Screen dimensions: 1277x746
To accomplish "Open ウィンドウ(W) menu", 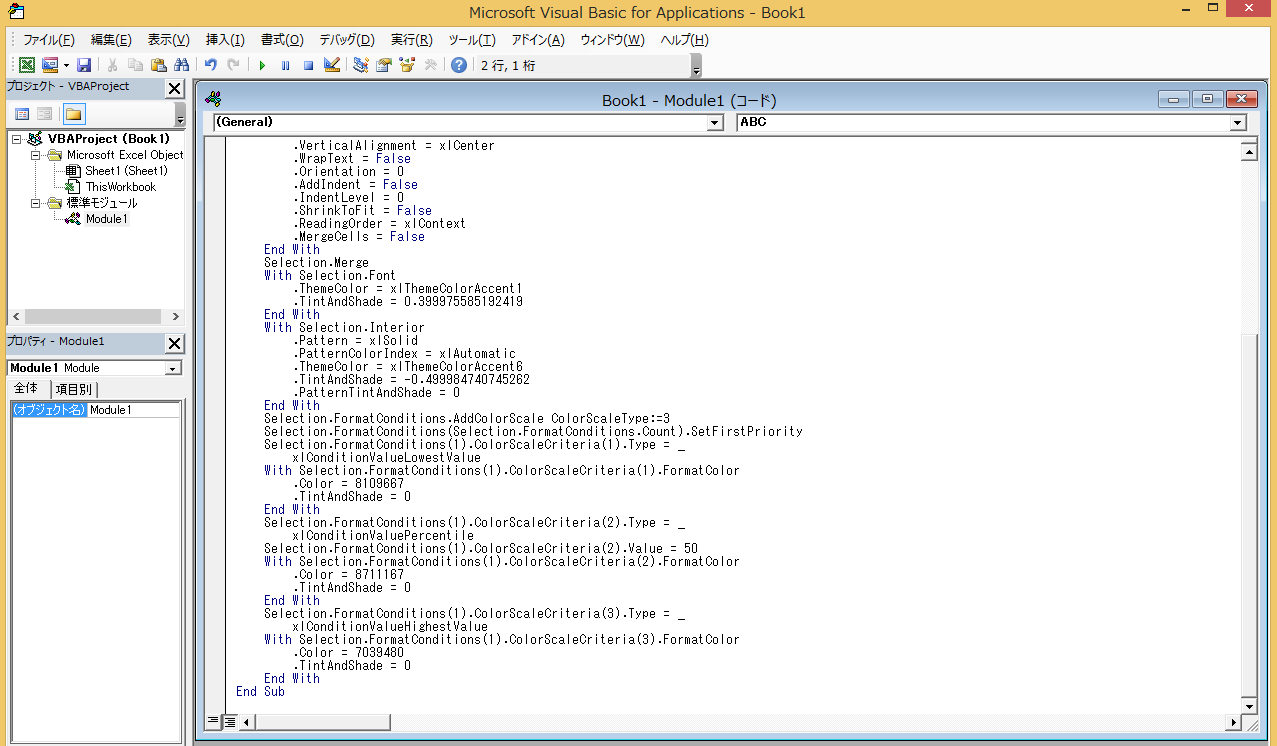I will (612, 40).
